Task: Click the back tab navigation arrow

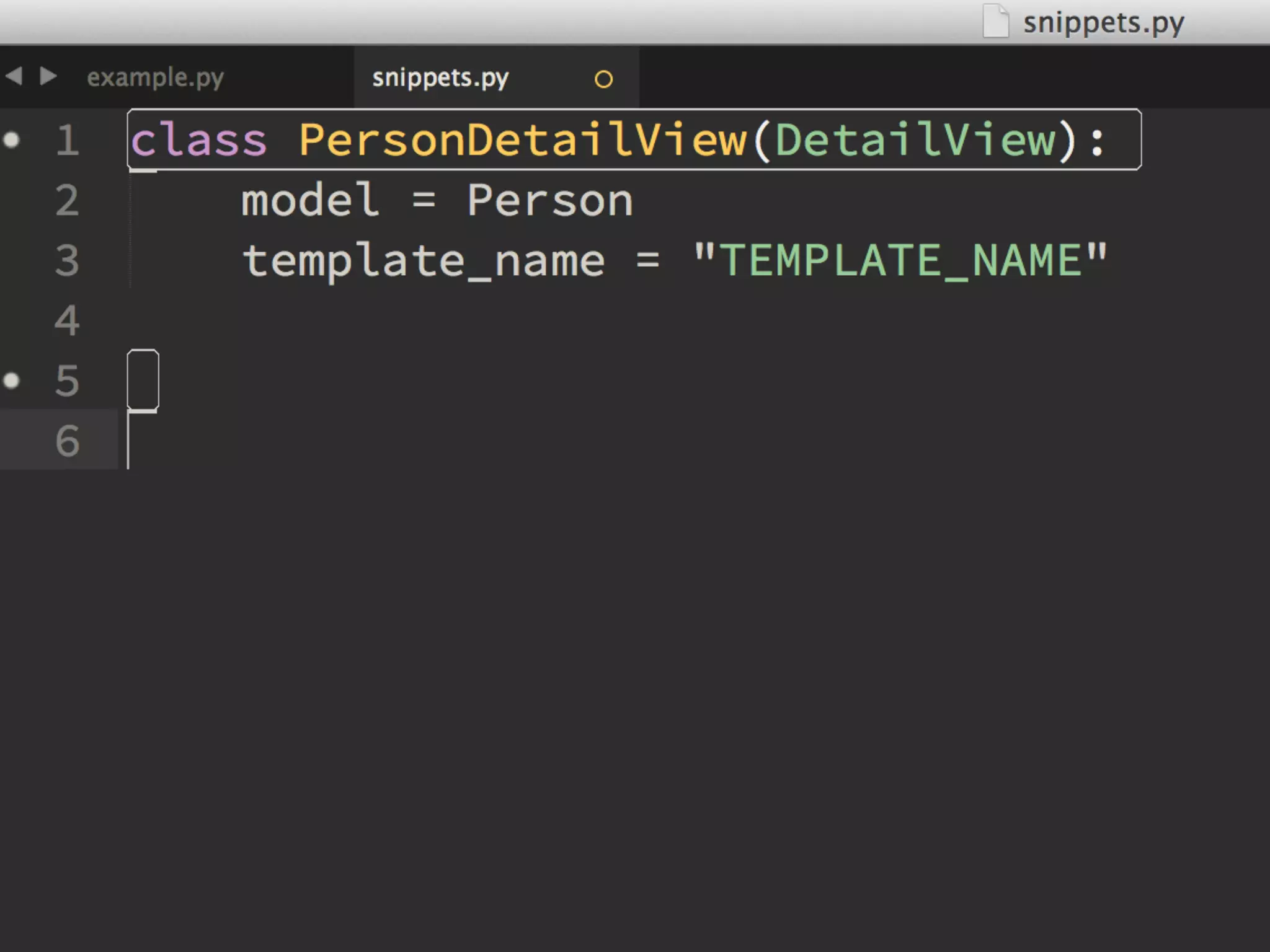Action: pos(14,76)
